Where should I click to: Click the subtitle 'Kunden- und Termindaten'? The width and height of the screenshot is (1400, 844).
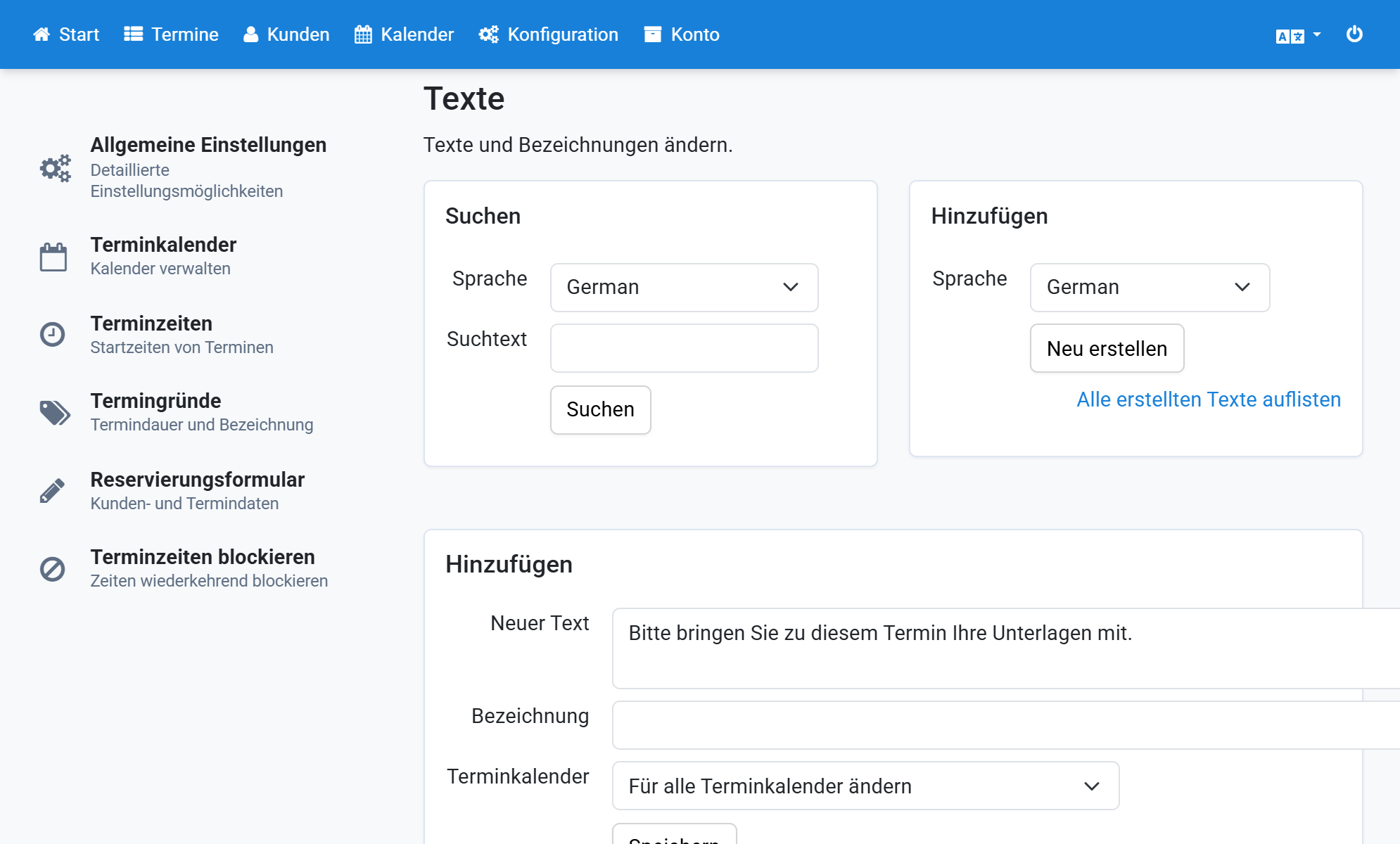pos(184,504)
